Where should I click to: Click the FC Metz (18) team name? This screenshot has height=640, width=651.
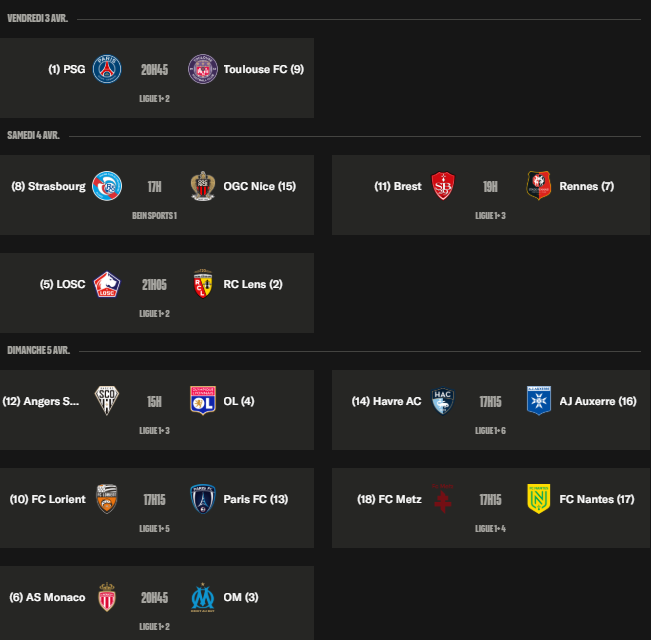(x=389, y=499)
